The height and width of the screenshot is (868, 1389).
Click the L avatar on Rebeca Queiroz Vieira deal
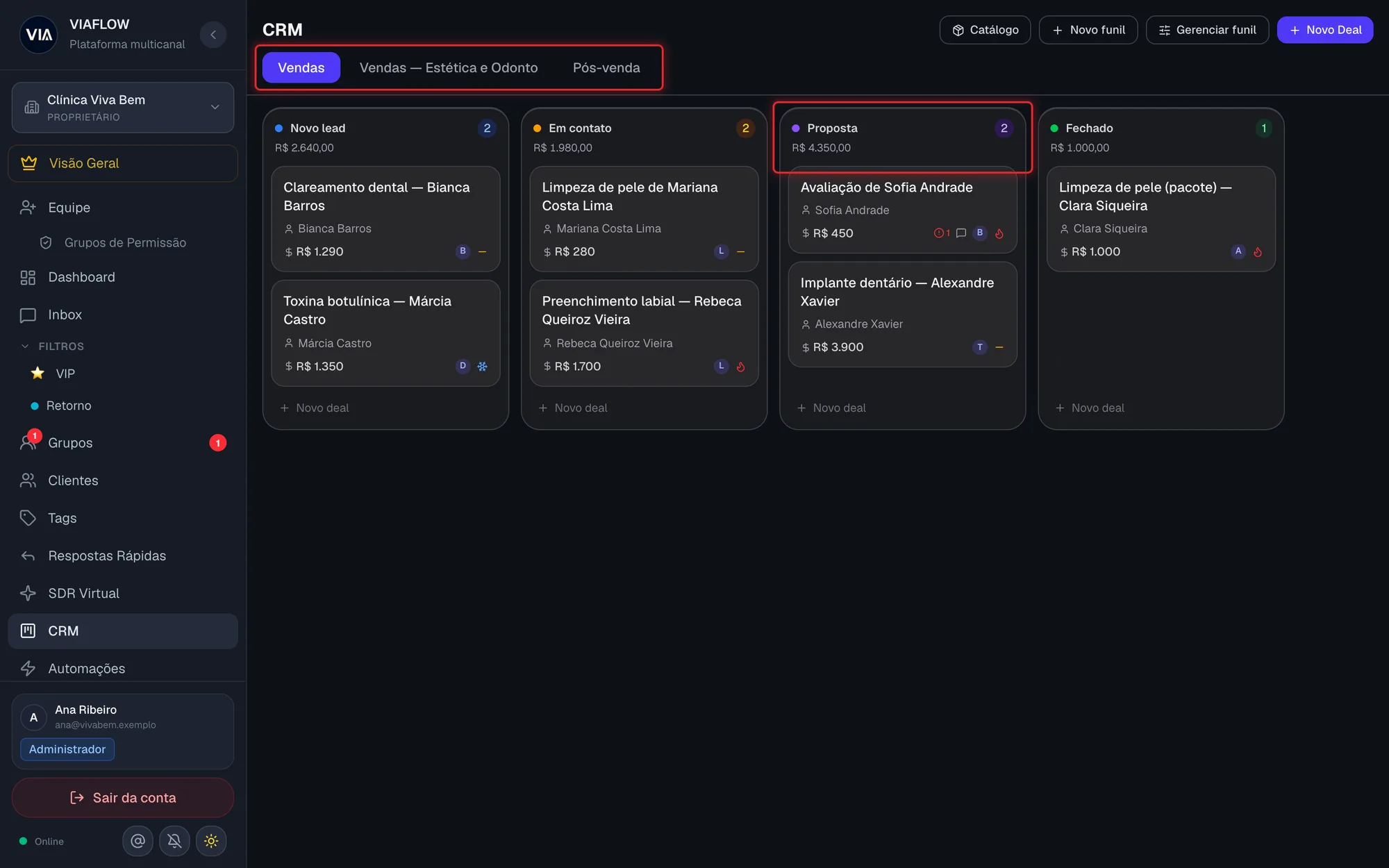coord(721,366)
